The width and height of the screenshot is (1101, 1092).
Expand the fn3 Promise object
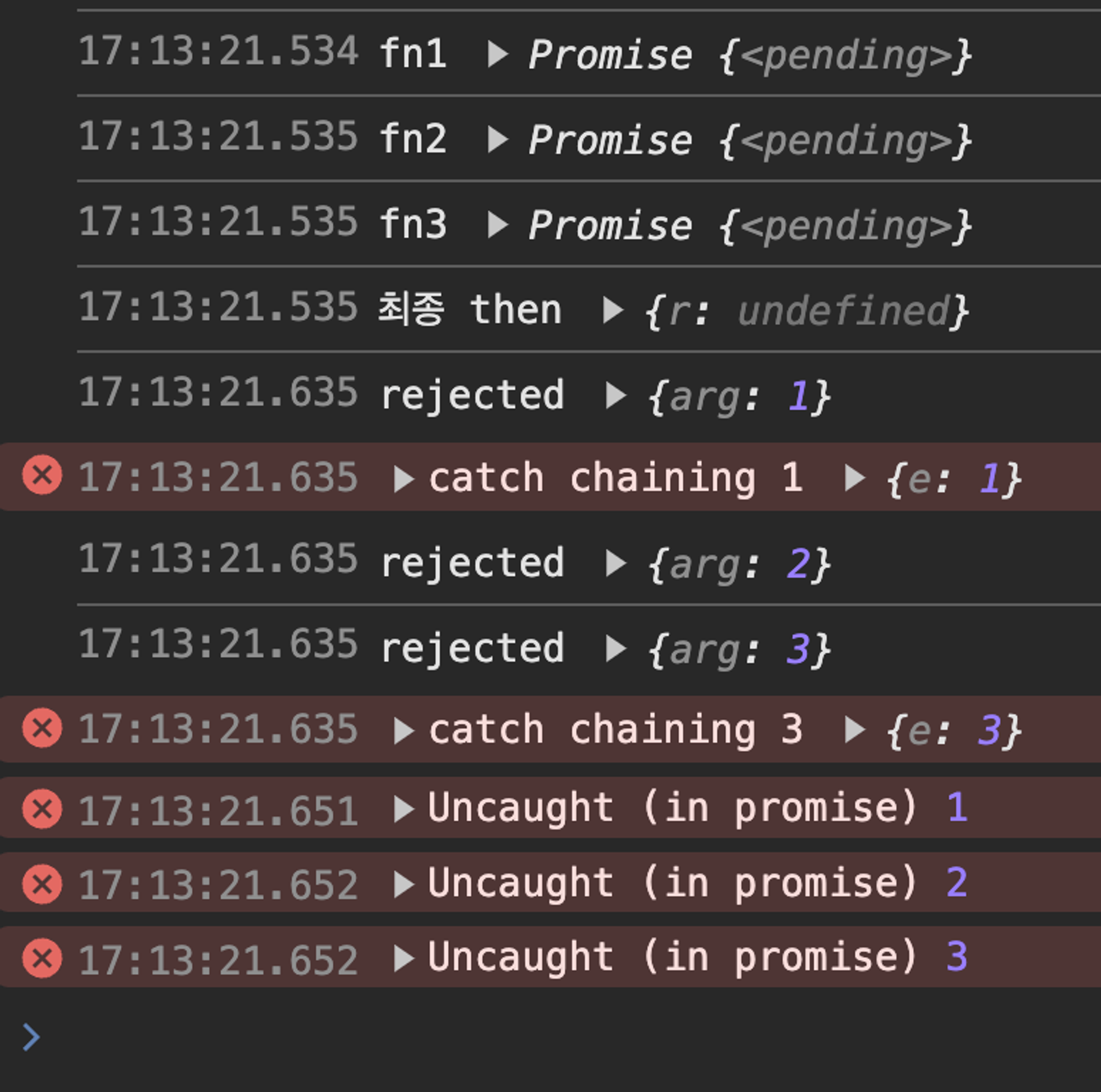coord(498,226)
